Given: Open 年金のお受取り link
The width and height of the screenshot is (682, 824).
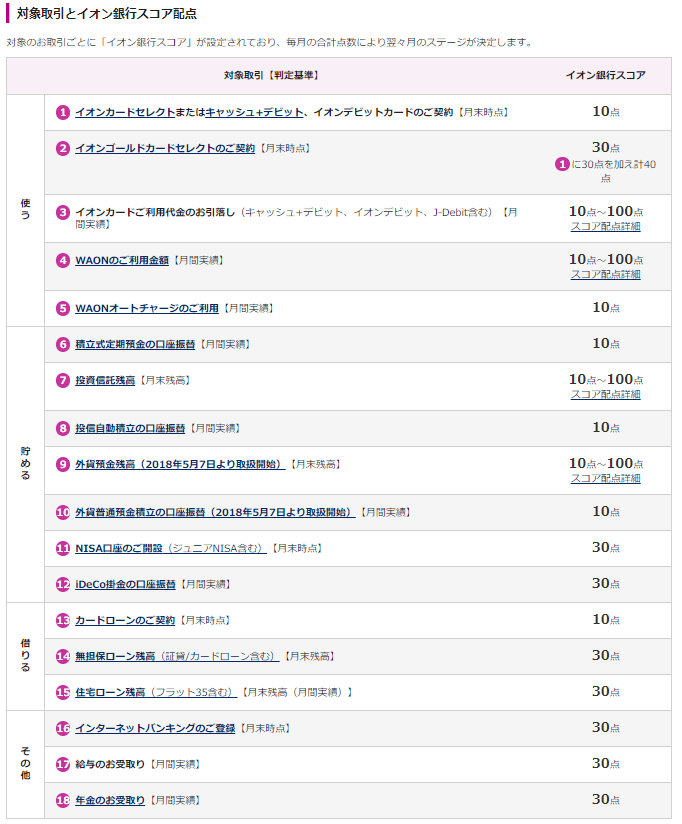Looking at the screenshot, I should coord(110,800).
